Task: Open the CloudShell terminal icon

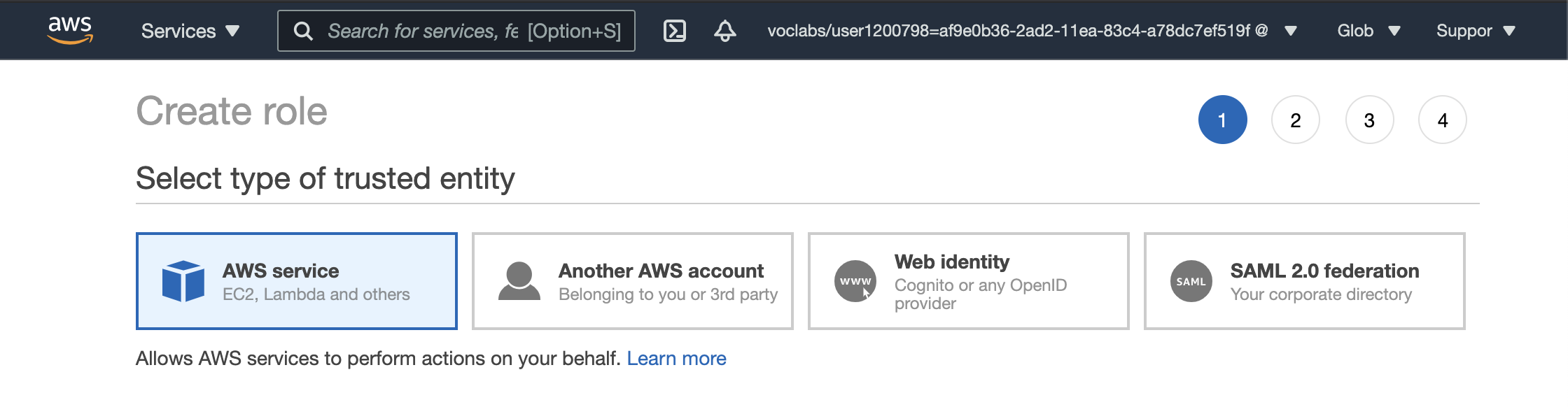Action: coord(674,31)
